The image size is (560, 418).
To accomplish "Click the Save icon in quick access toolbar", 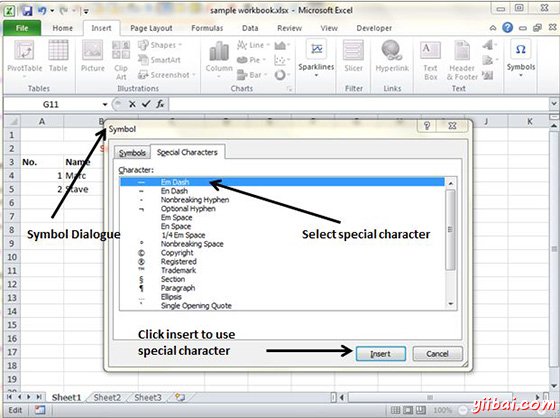I will 28,11.
